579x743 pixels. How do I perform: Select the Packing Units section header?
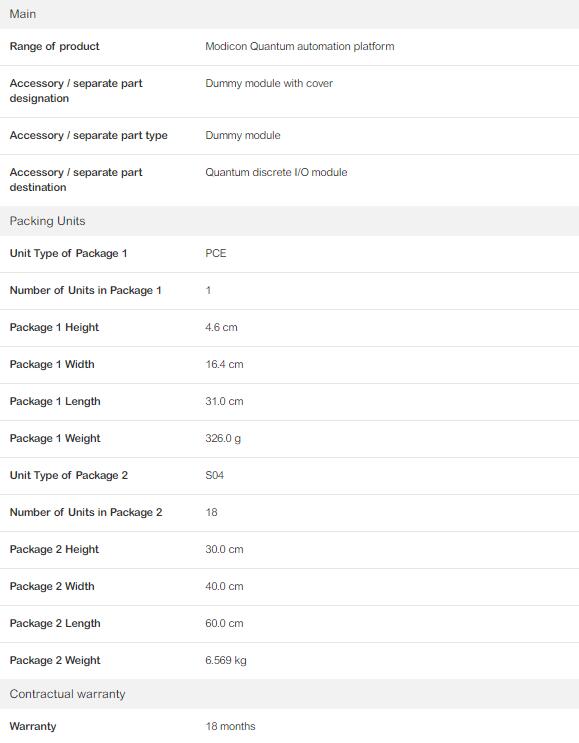tap(290, 221)
